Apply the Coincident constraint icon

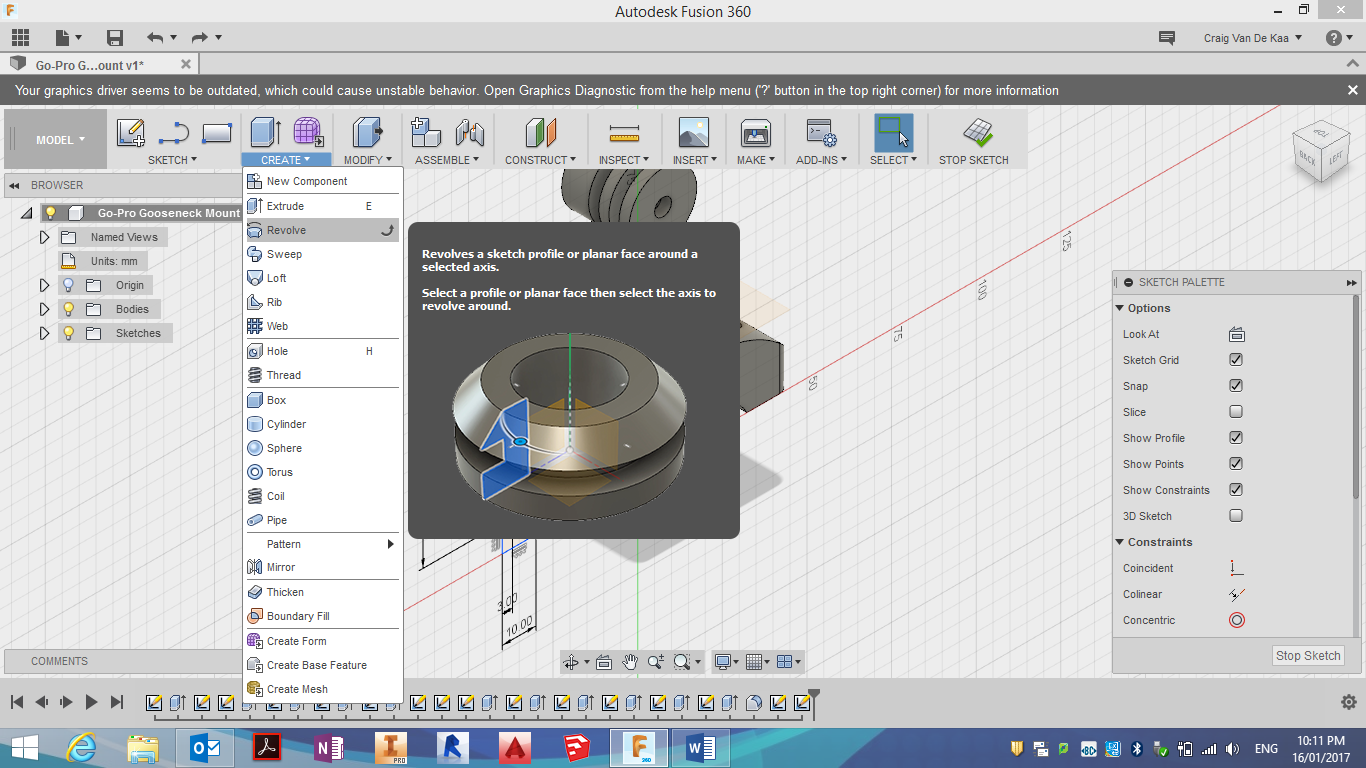[x=1237, y=568]
